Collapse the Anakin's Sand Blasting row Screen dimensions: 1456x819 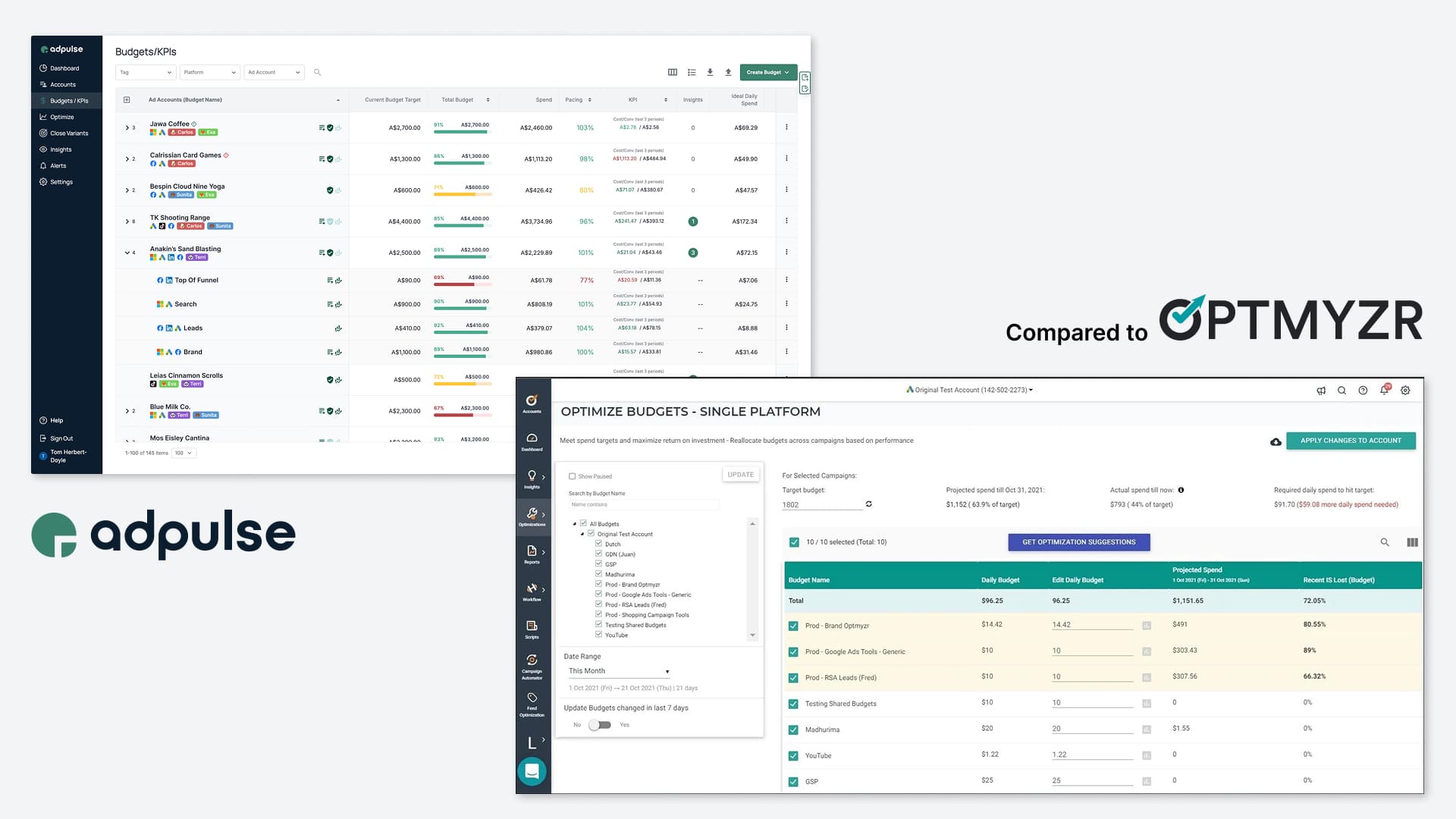pyautogui.click(x=127, y=253)
